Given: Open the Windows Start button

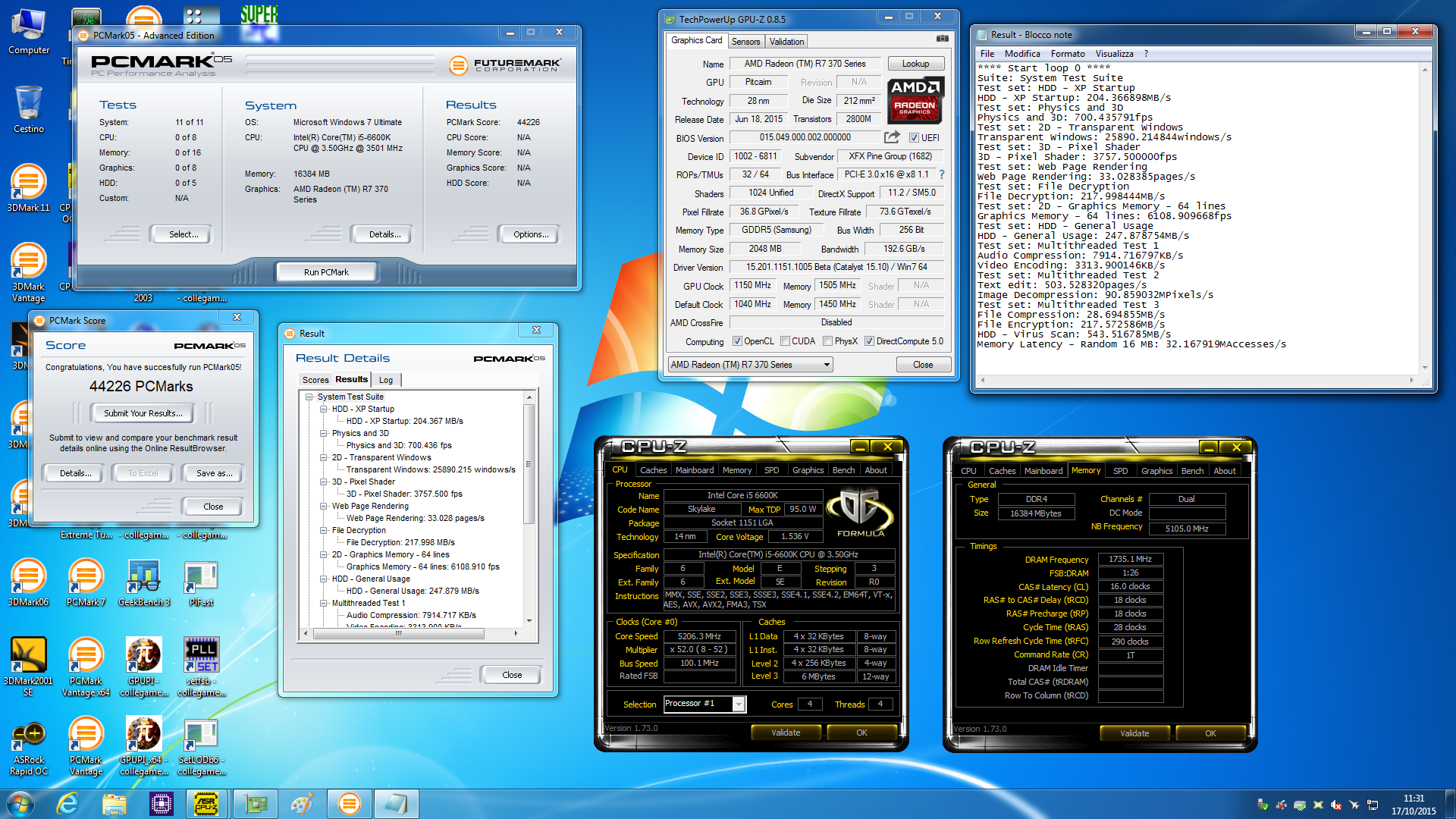Looking at the screenshot, I should pyautogui.click(x=20, y=804).
